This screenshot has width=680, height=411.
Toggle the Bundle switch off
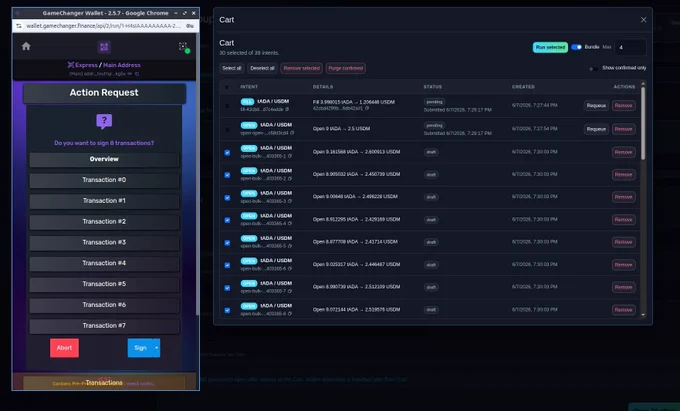coord(576,47)
